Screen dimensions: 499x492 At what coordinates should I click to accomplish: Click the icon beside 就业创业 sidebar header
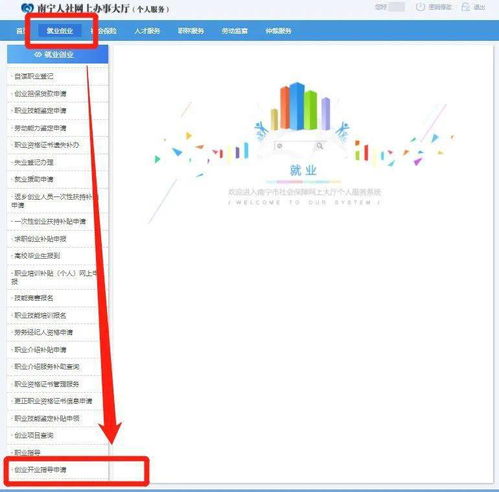click(38, 54)
